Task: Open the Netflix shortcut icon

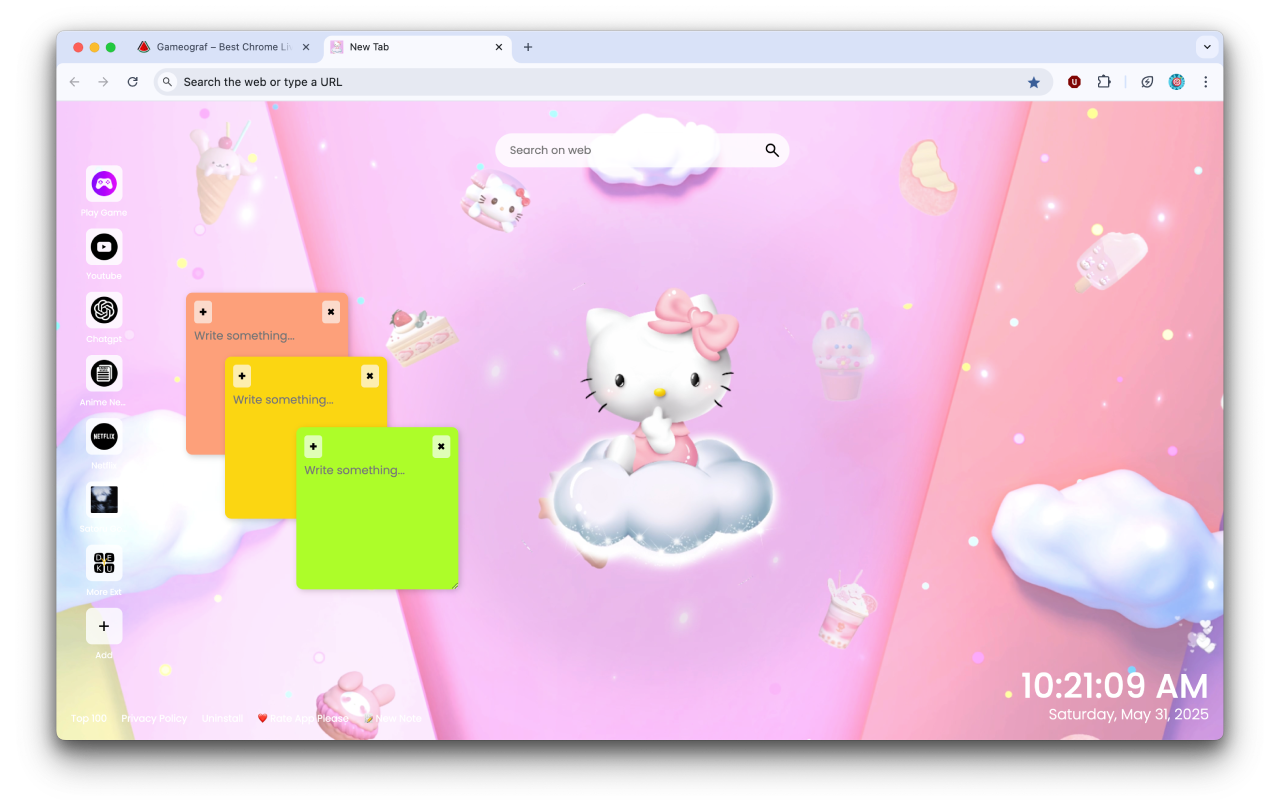Action: (104, 437)
